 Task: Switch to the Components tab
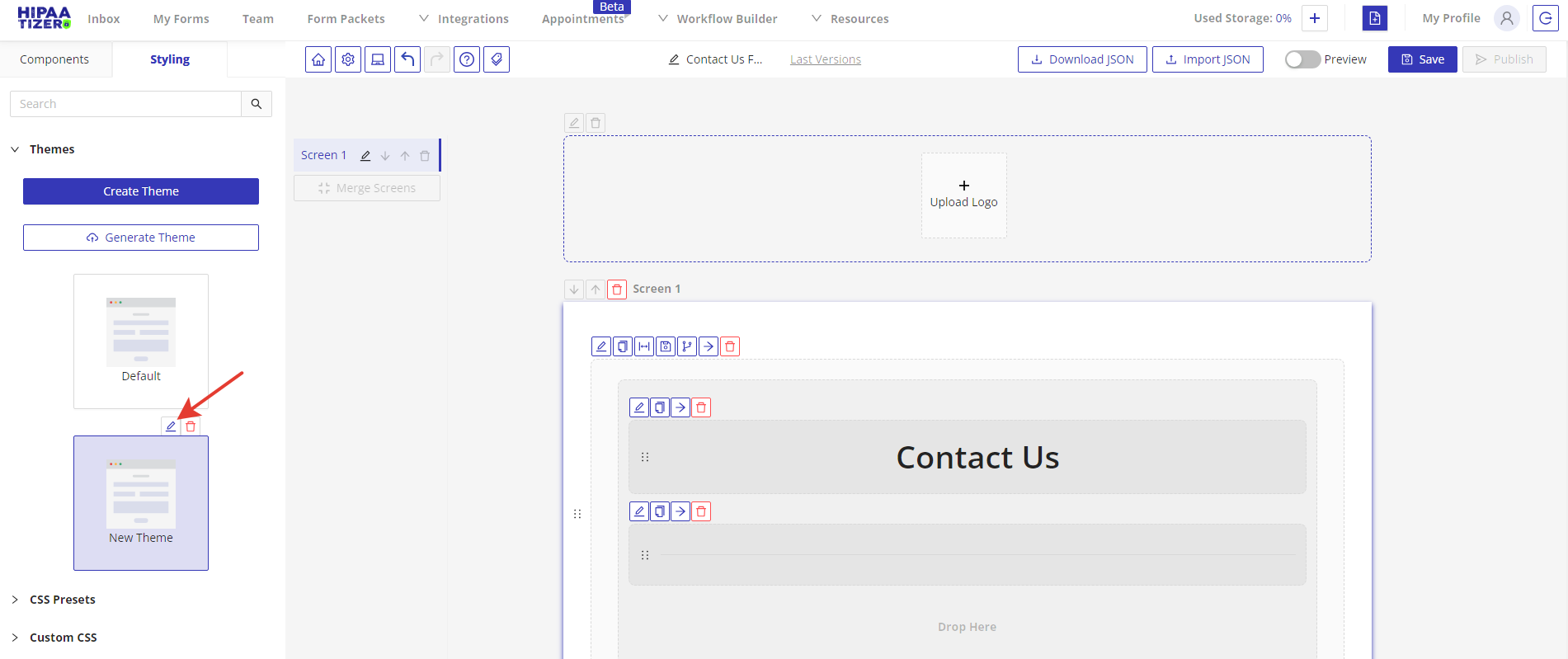[x=54, y=59]
